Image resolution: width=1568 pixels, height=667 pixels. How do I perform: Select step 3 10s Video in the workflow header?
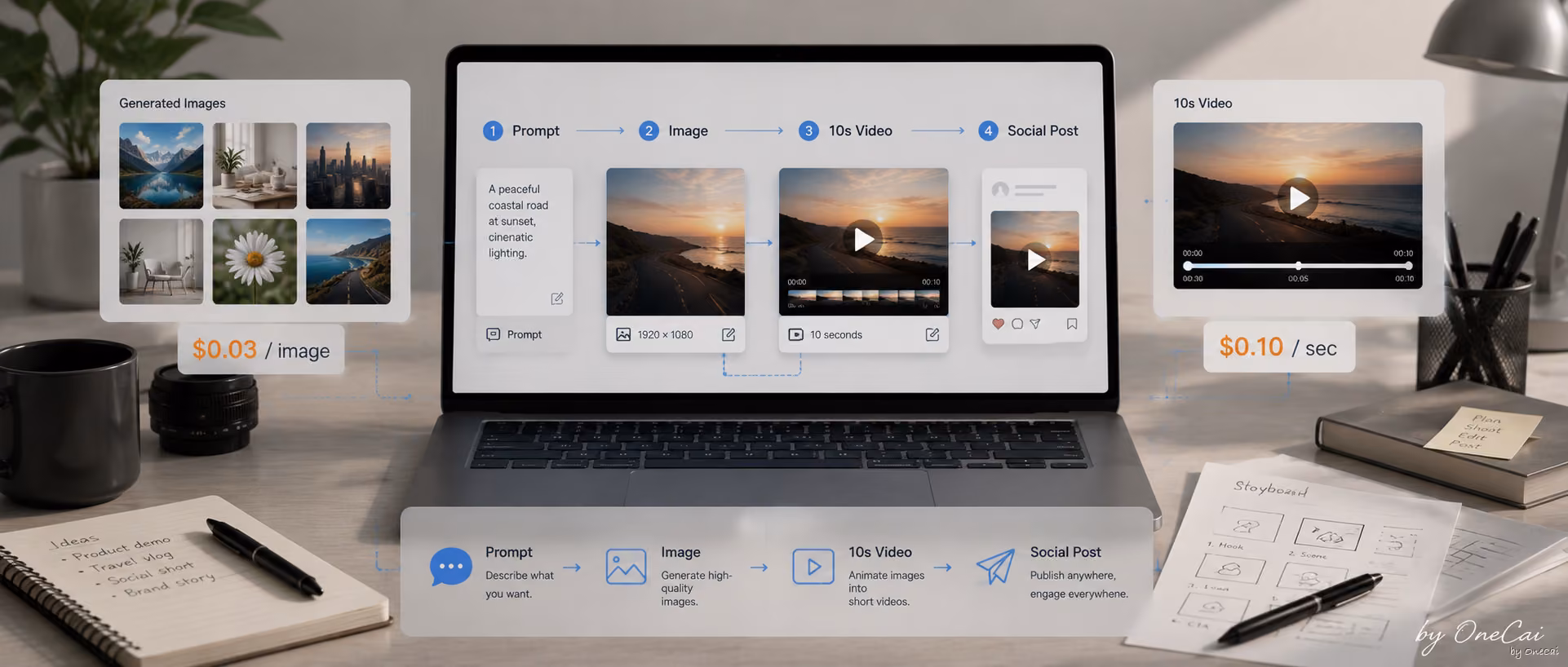pyautogui.click(x=845, y=130)
